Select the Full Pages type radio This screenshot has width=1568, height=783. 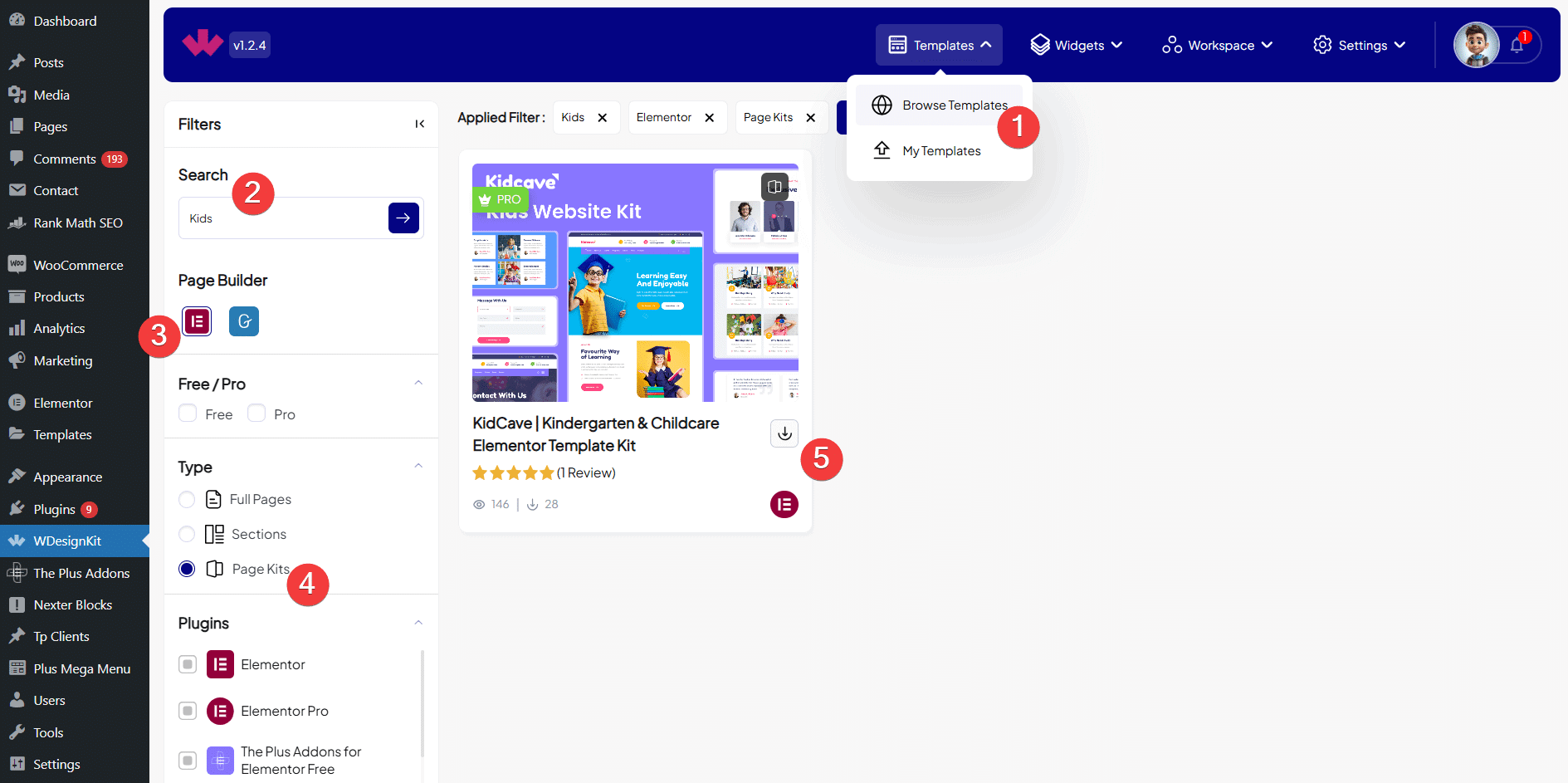(x=187, y=499)
